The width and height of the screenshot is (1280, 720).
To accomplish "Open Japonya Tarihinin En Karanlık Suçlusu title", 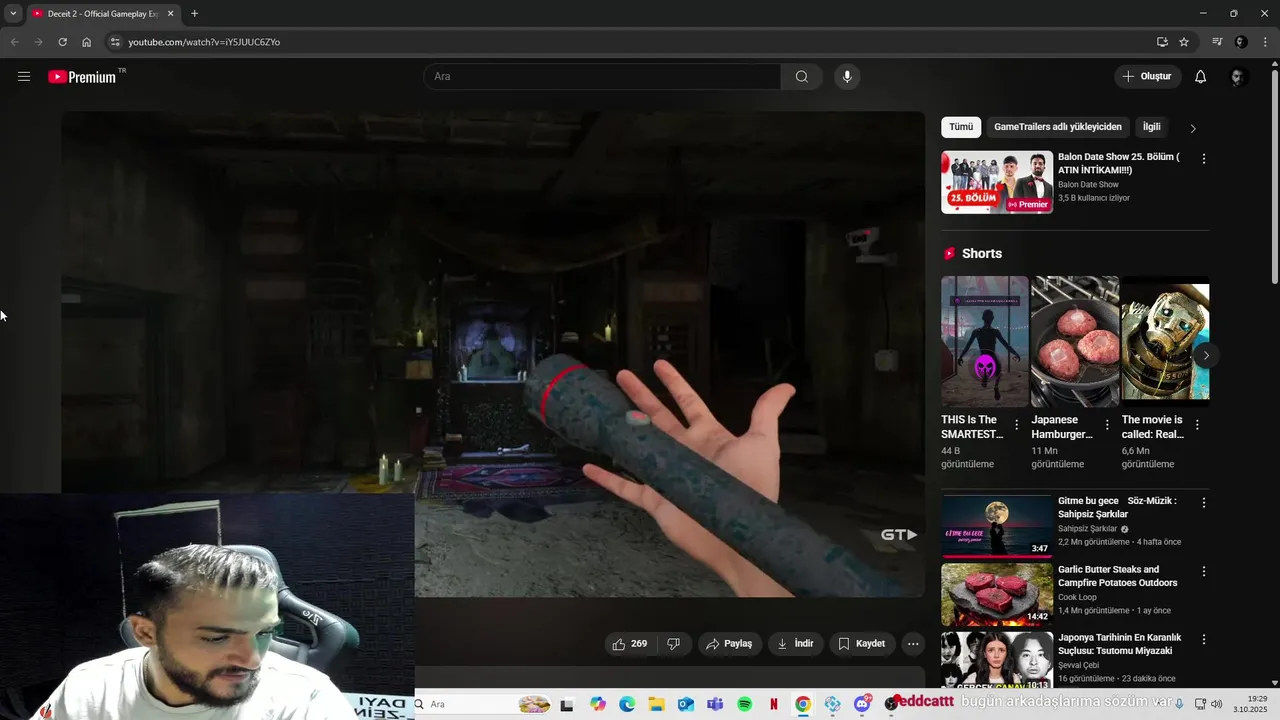I will coord(1120,644).
